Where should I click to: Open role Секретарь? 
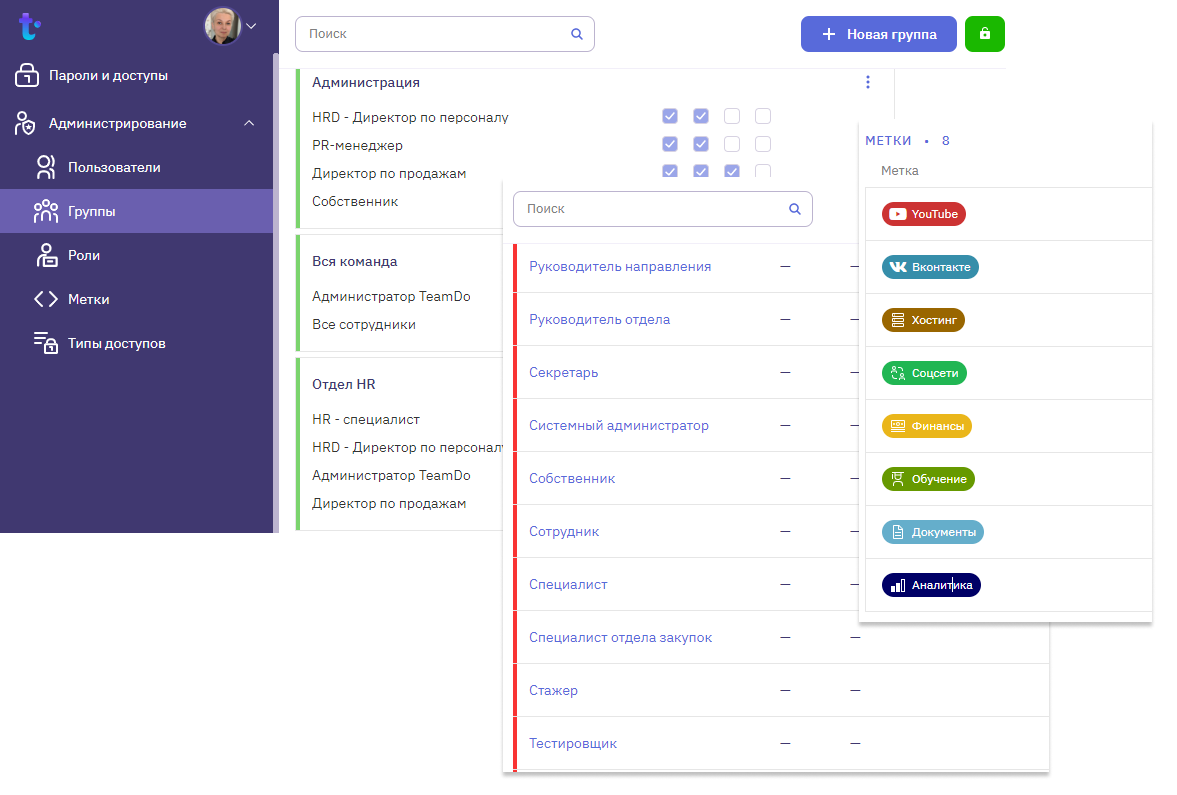pos(564,372)
